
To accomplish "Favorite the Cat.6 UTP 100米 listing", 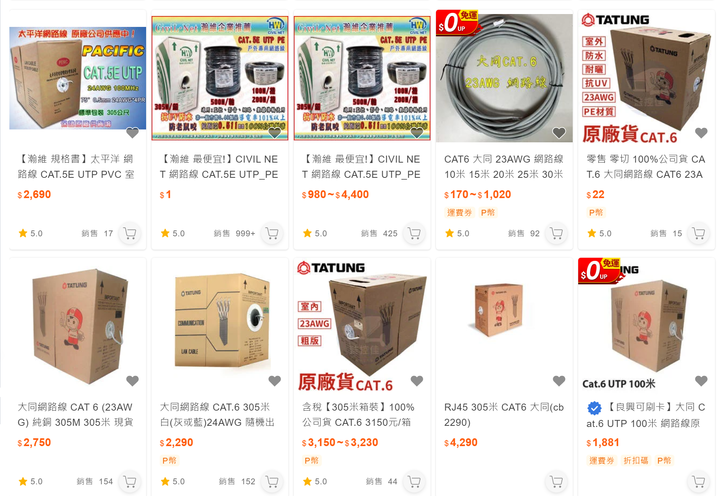I will (701, 381).
